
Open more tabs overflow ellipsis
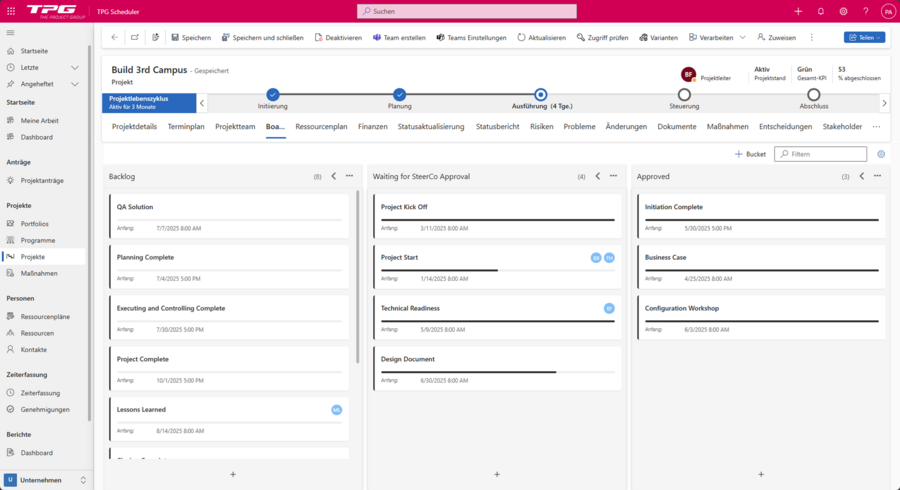click(x=876, y=127)
